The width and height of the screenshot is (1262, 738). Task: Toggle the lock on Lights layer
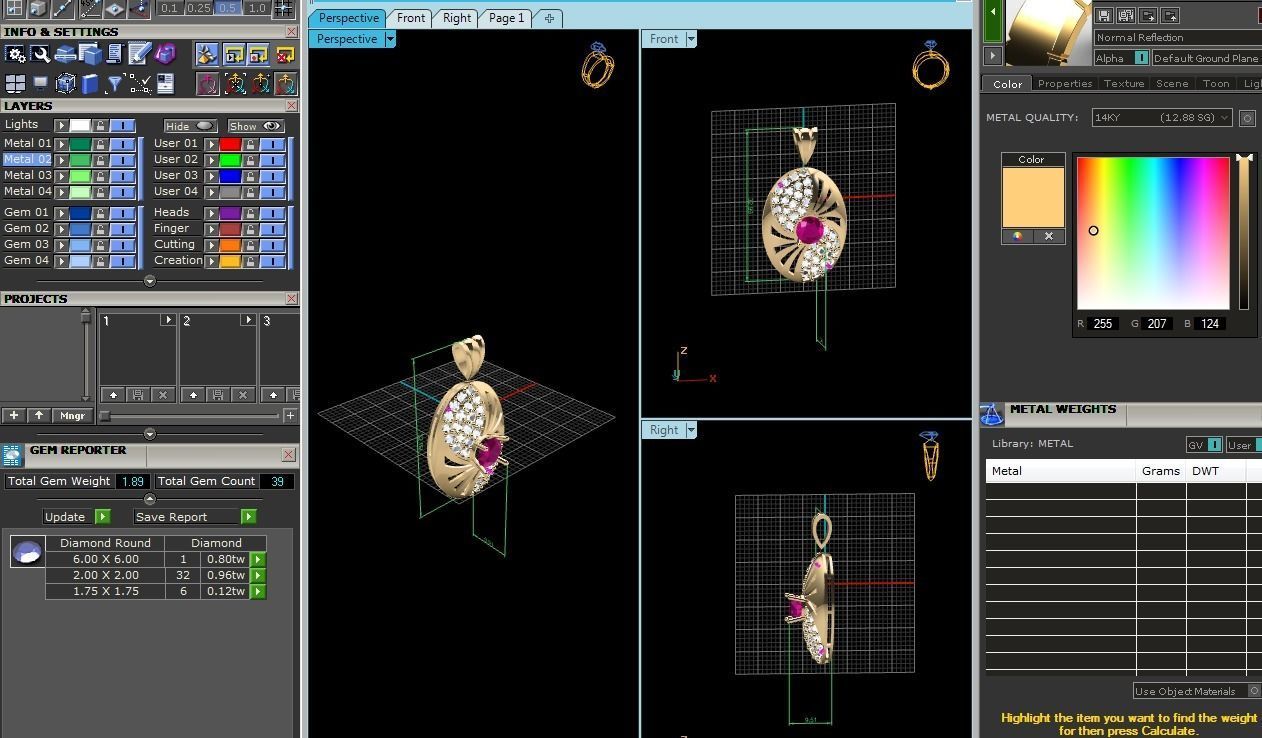point(100,125)
